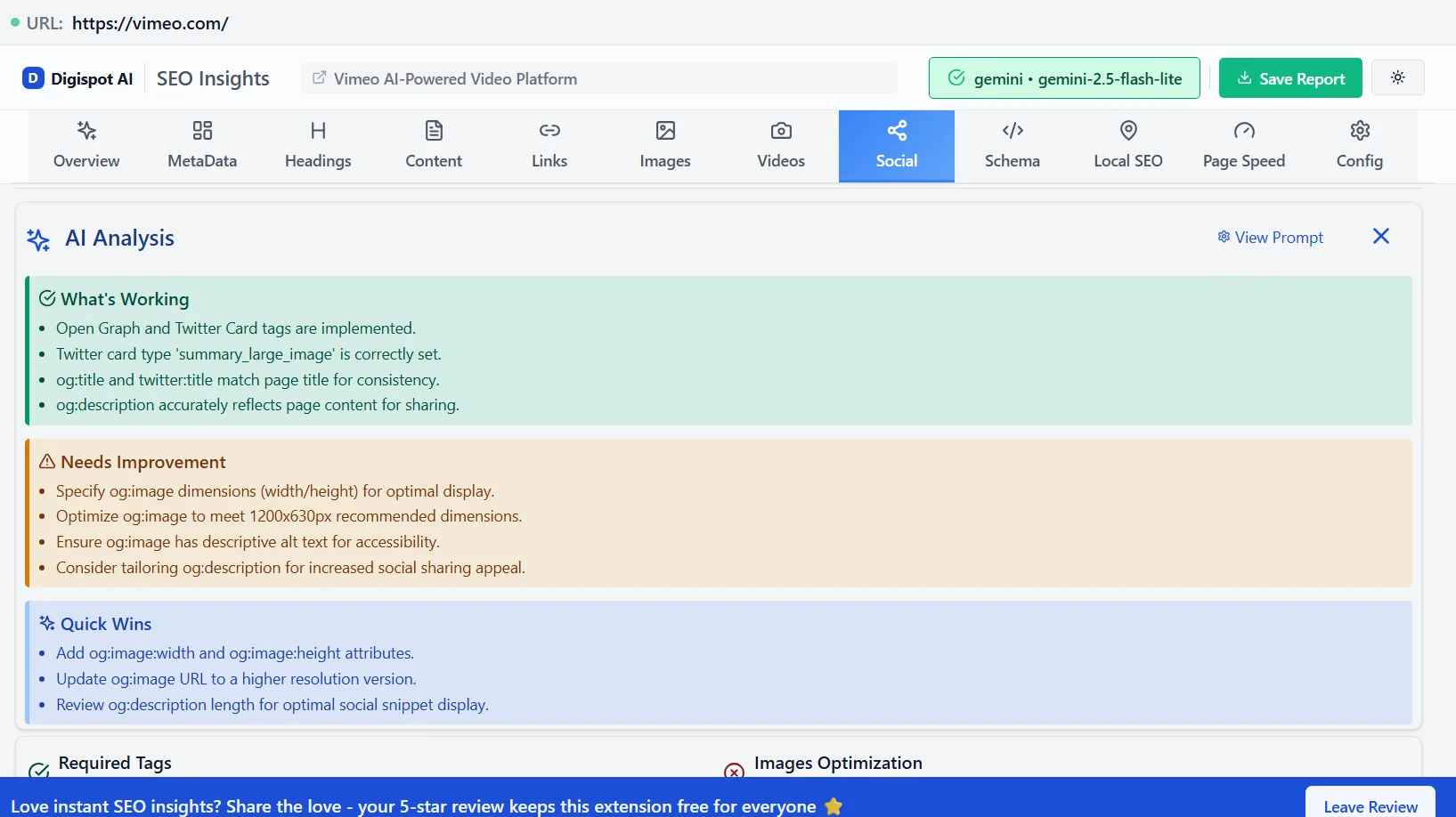Click 'Update og:image URL to a higher resolution' line

tap(236, 679)
